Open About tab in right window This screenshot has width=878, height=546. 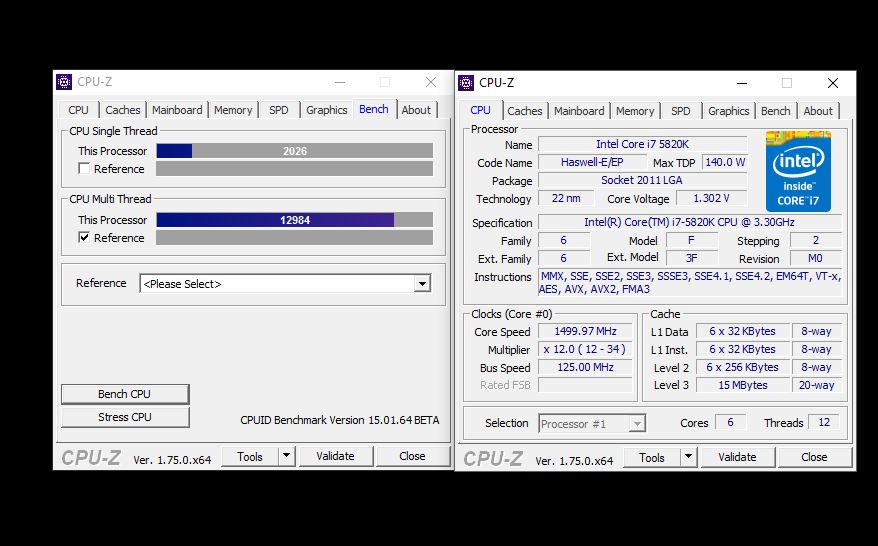818,111
